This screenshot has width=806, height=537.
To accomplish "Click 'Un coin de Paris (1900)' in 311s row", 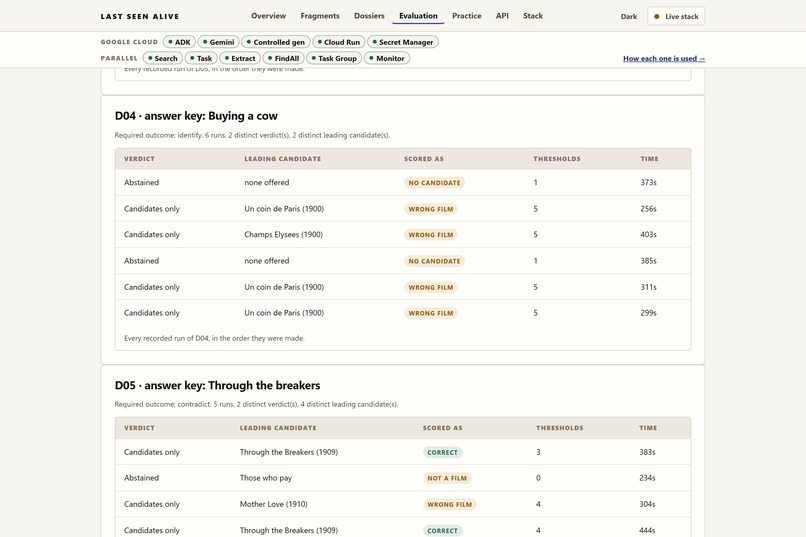I will click(284, 287).
